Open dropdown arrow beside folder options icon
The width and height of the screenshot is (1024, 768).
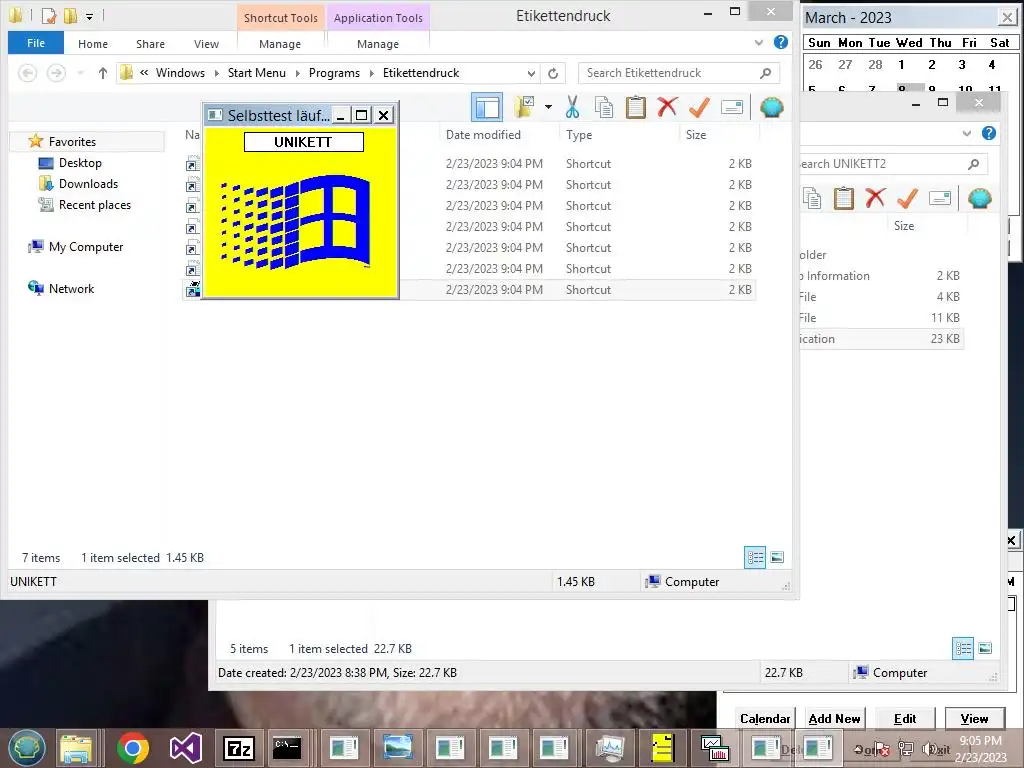tap(548, 107)
